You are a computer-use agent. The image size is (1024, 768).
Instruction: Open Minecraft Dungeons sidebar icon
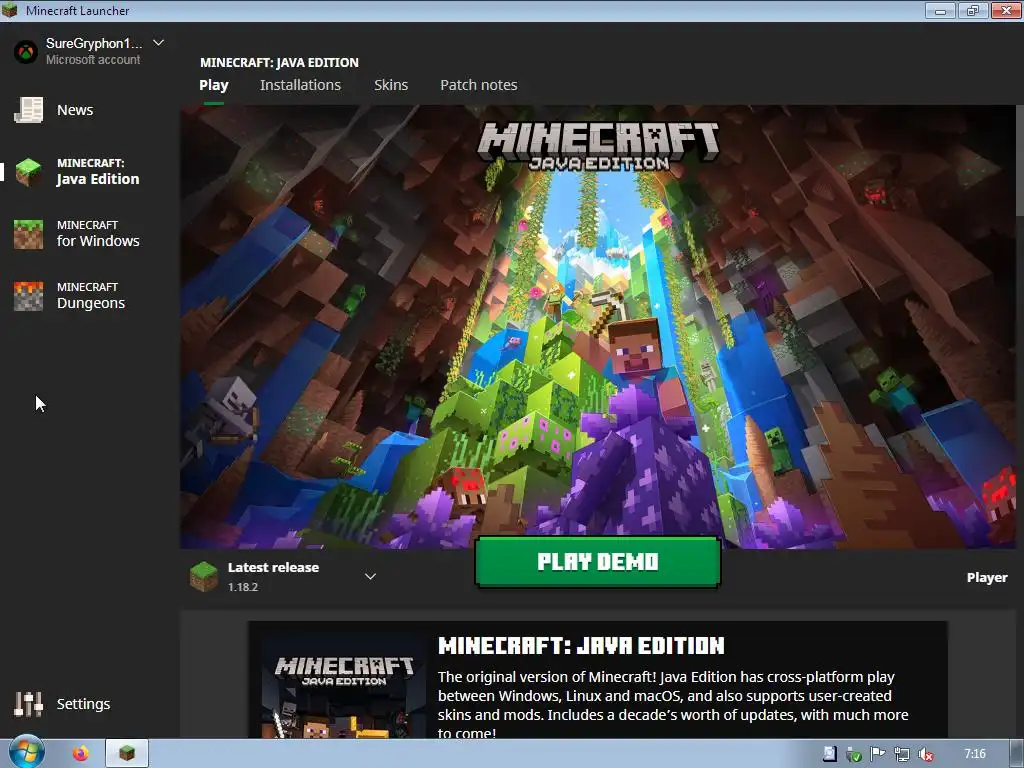[28, 296]
